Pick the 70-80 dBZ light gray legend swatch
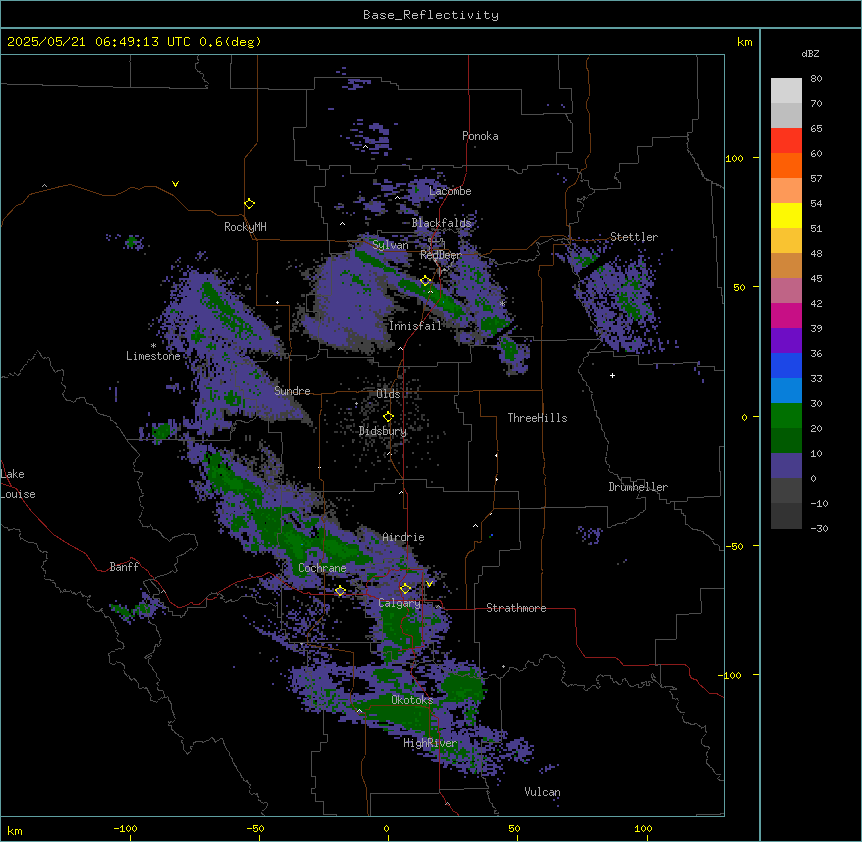862x842 pixels. [786, 91]
